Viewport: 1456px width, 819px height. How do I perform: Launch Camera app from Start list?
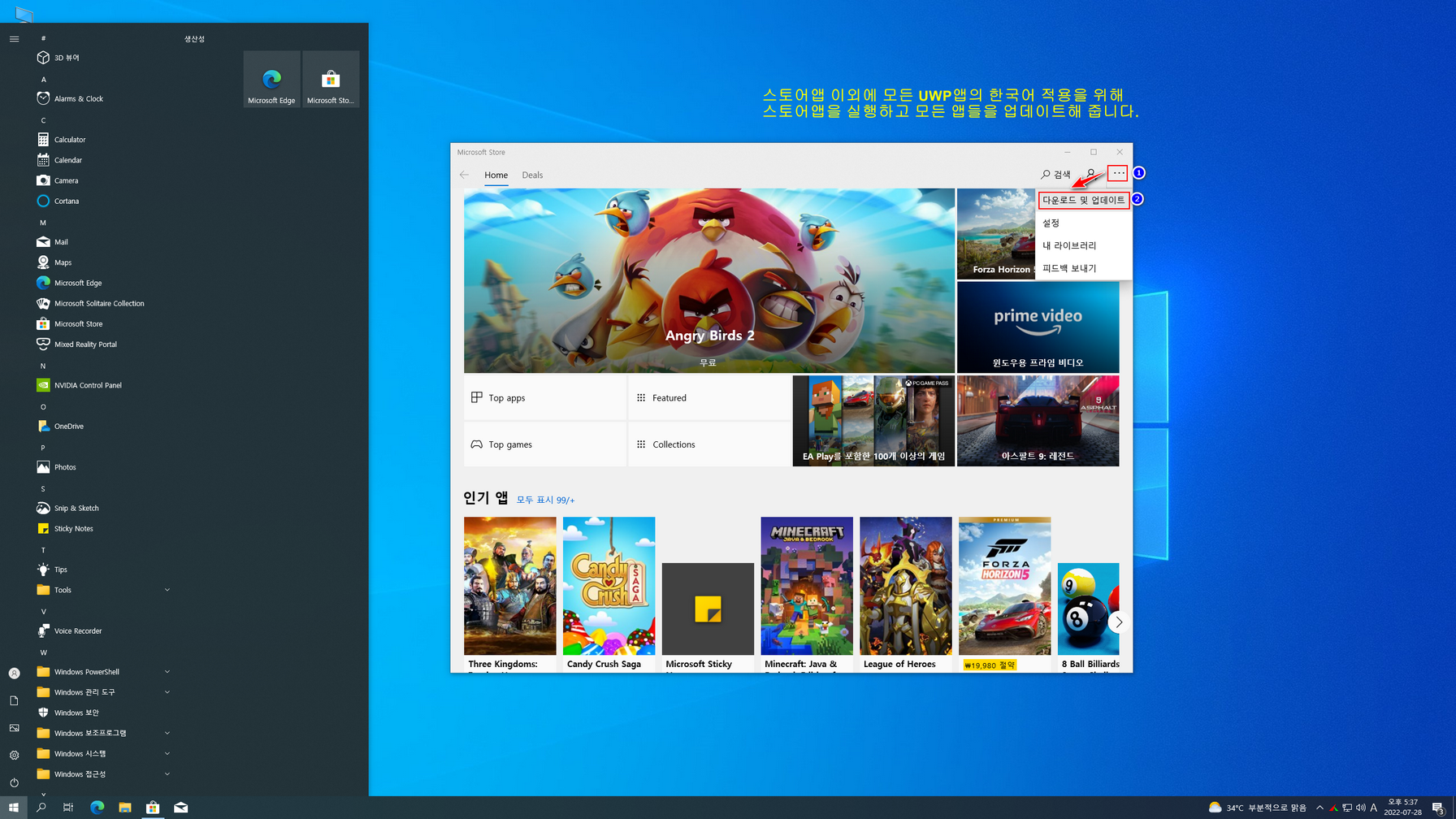(x=102, y=180)
